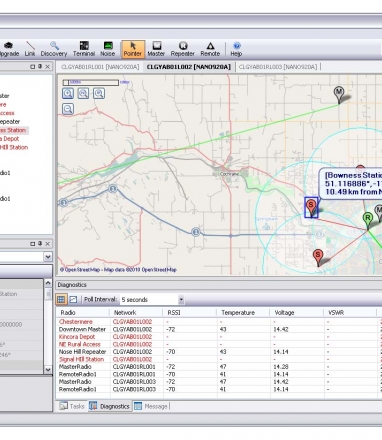
Task: Open the properties panel combo box arrow
Action: 48,257
